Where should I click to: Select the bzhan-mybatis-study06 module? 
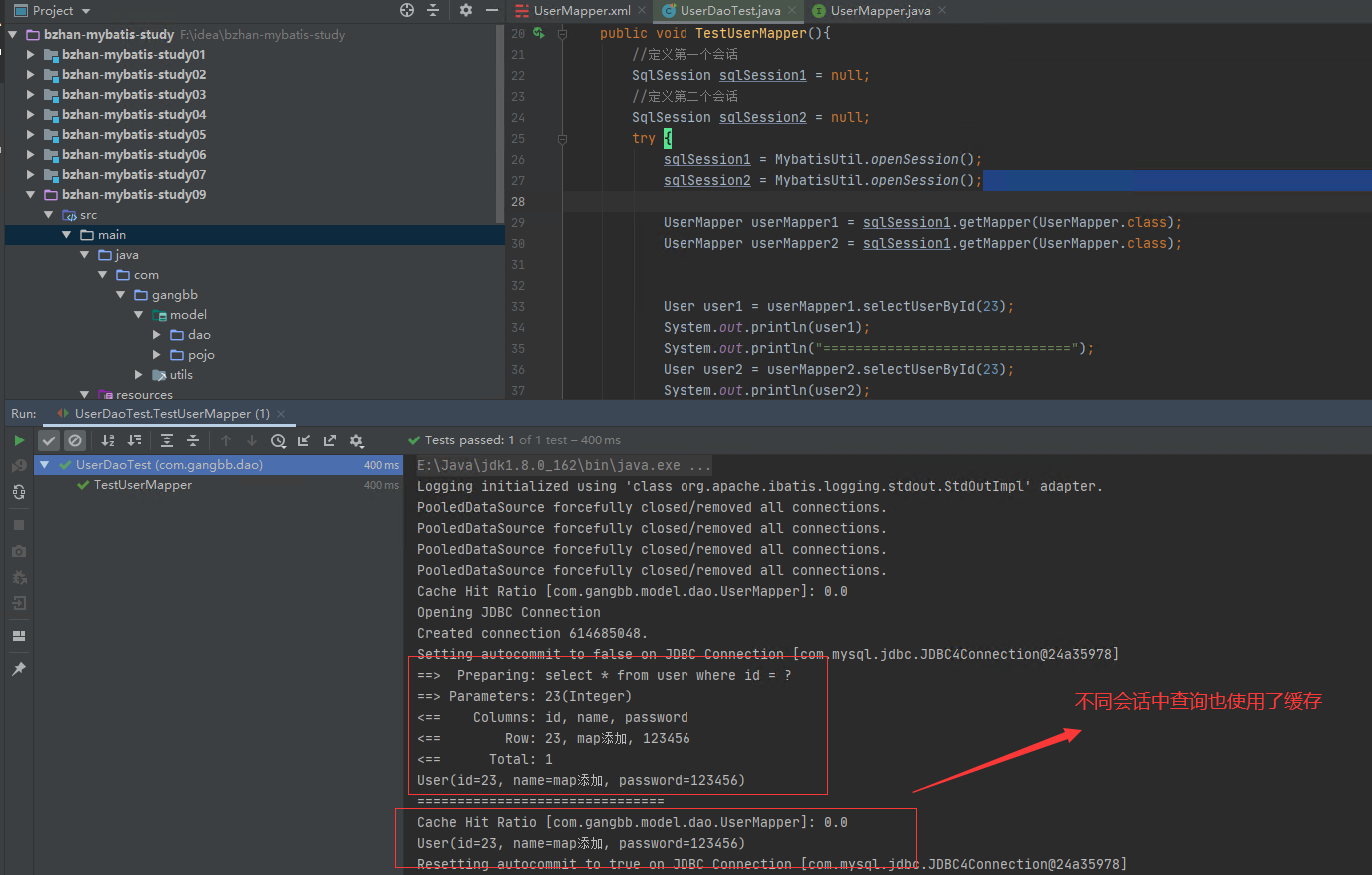click(134, 154)
